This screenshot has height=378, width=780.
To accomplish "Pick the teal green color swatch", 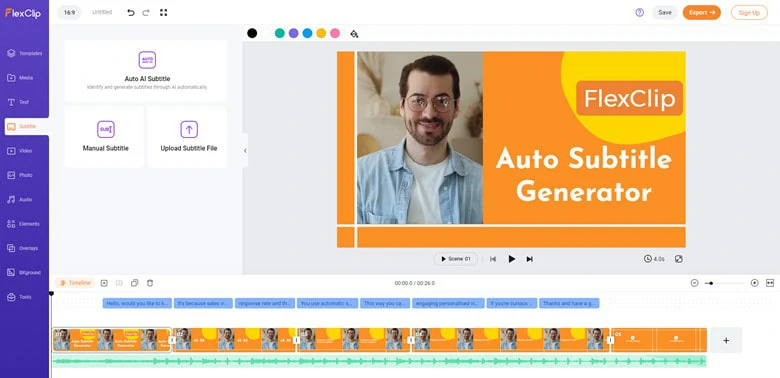I will [x=280, y=33].
